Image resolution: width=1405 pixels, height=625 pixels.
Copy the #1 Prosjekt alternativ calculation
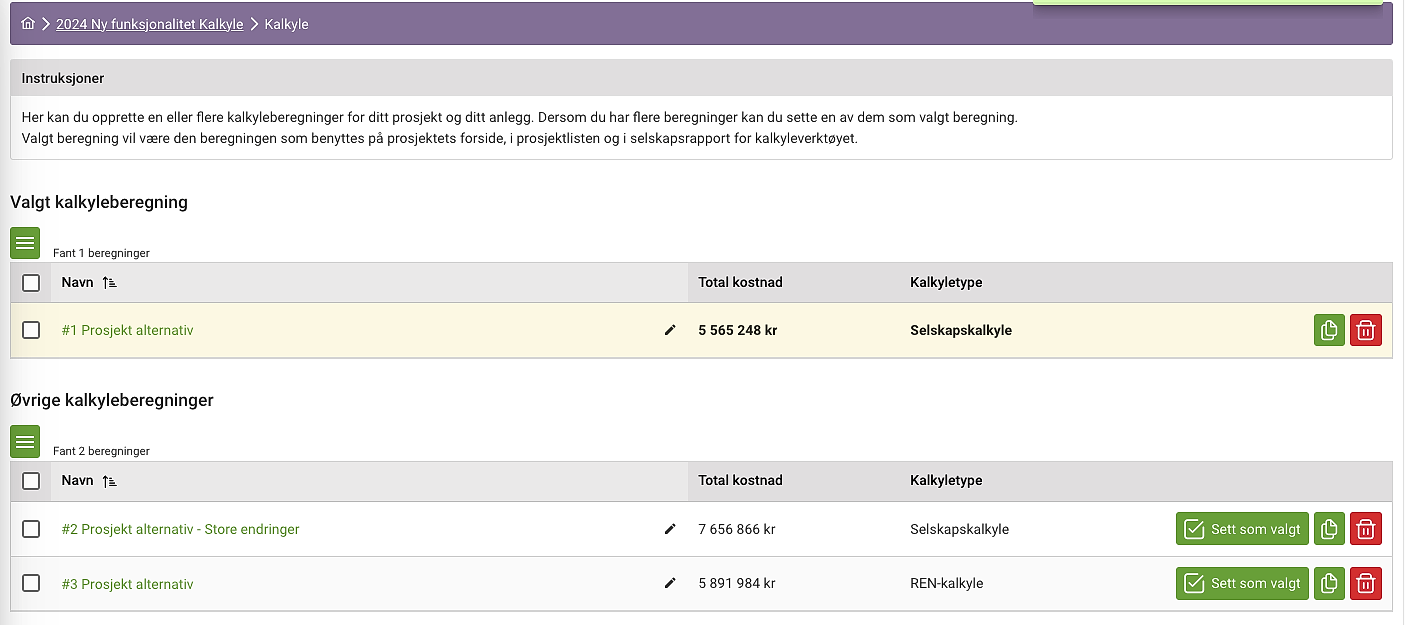tap(1329, 330)
